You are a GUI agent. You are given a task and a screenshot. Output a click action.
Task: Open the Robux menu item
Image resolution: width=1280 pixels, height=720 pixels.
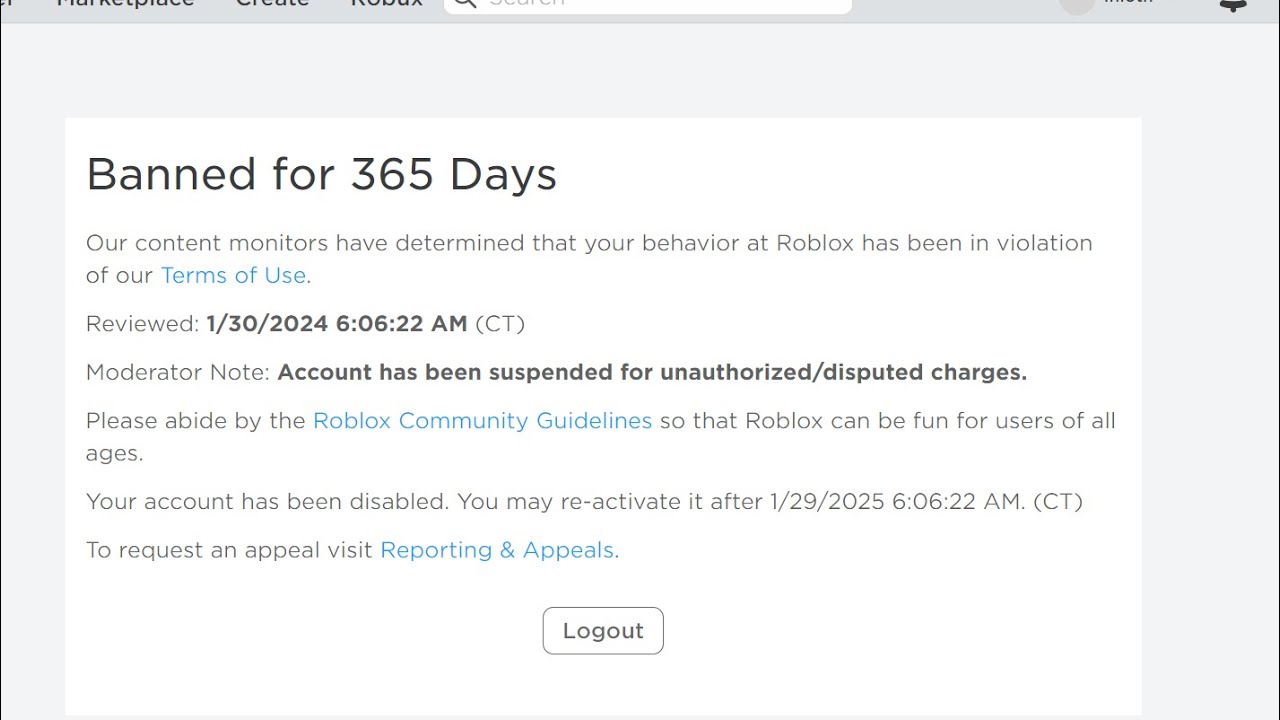[x=386, y=4]
